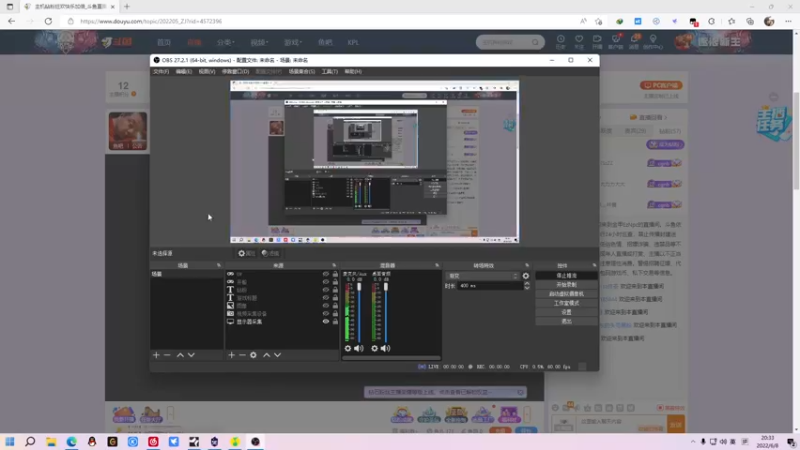This screenshot has width=800, height=450.
Task: Click Start Virtual Camera button in Controls
Action: pos(566,294)
